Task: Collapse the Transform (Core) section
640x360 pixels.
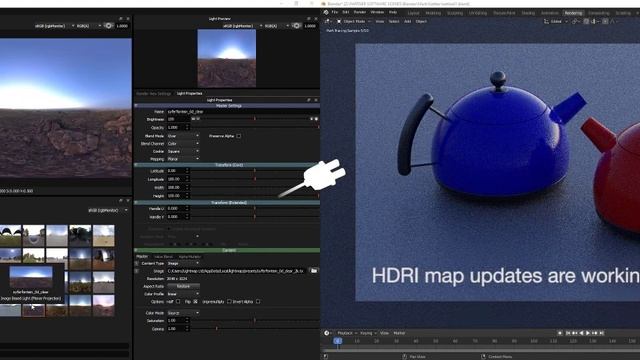Action: tap(136, 165)
